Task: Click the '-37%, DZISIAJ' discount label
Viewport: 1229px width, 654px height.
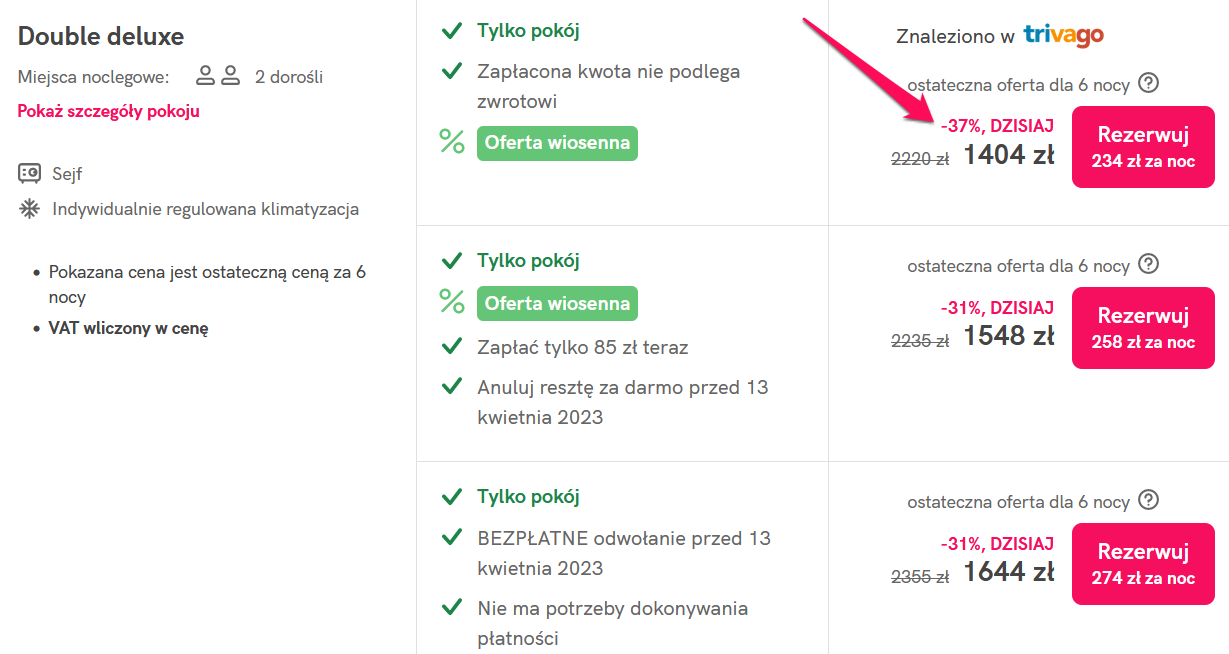Action: coord(997,126)
